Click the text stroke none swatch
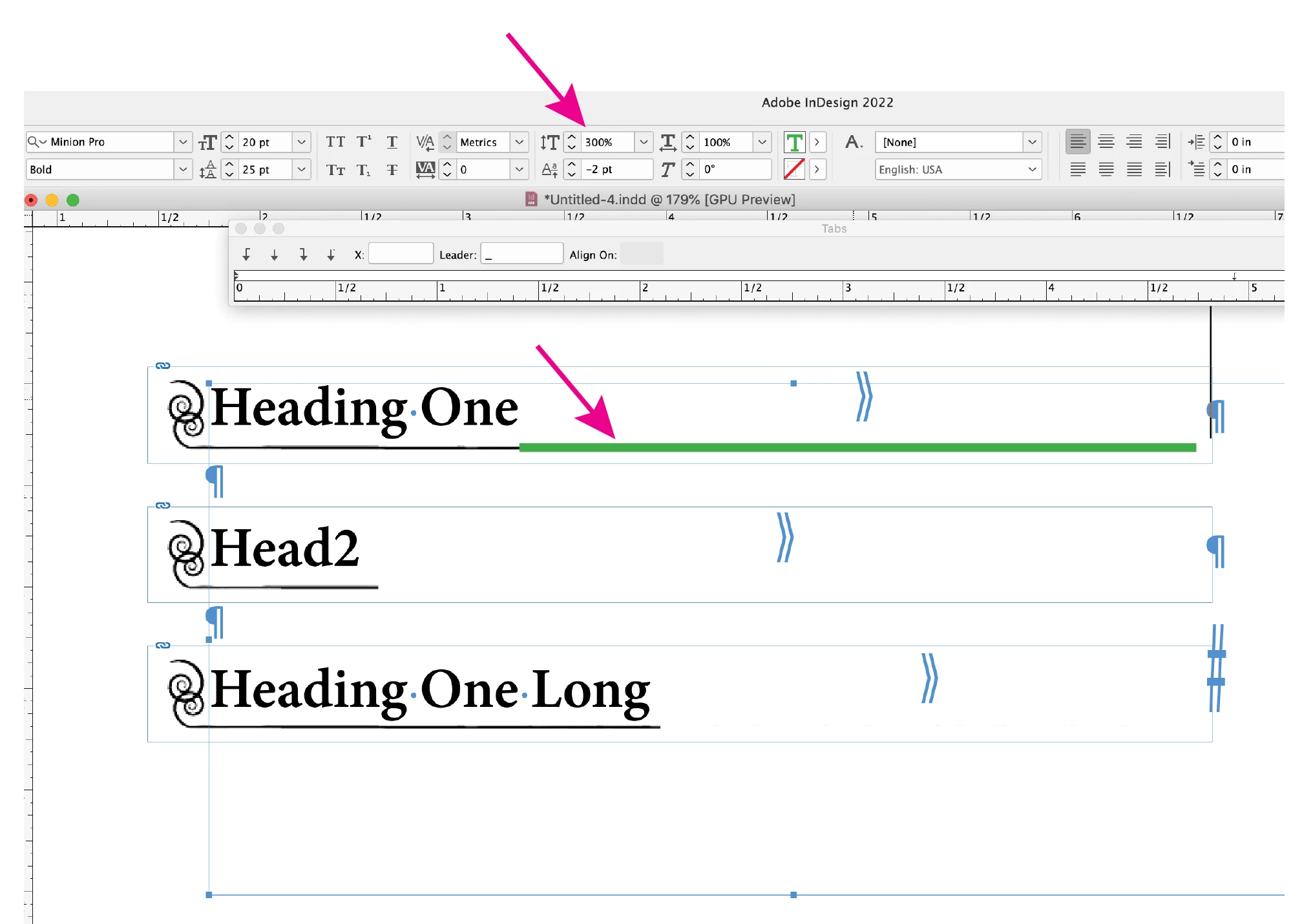This screenshot has height=924, width=1313. 794,170
